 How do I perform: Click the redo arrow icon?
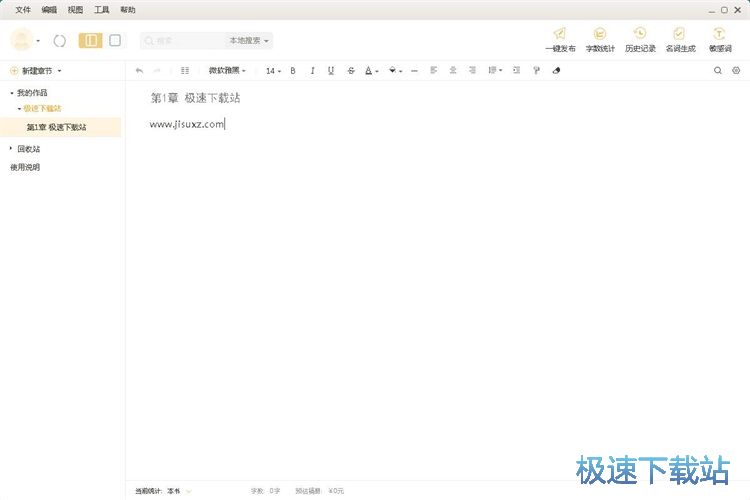(157, 71)
